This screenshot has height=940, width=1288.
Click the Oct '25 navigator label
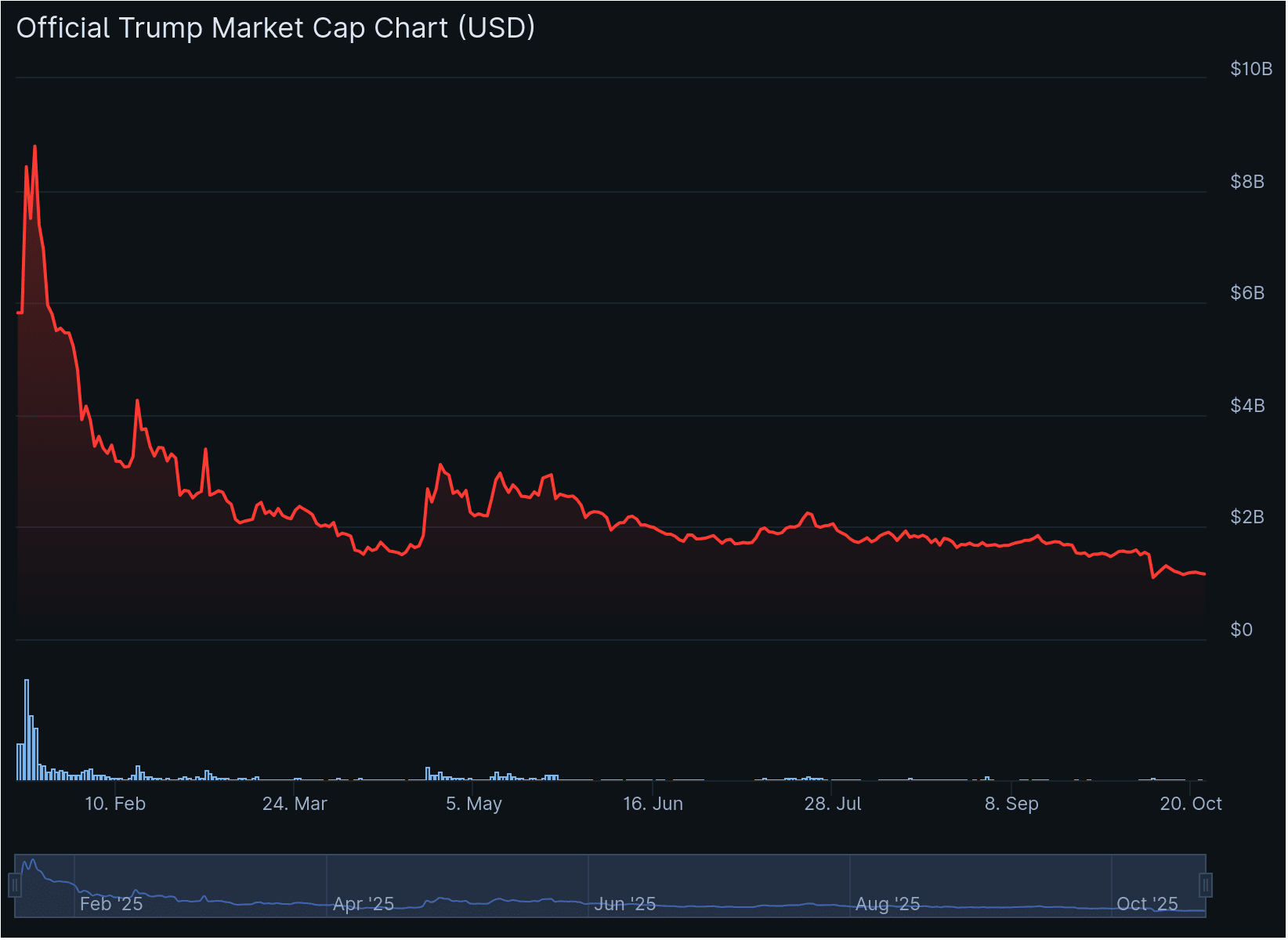tap(1147, 904)
